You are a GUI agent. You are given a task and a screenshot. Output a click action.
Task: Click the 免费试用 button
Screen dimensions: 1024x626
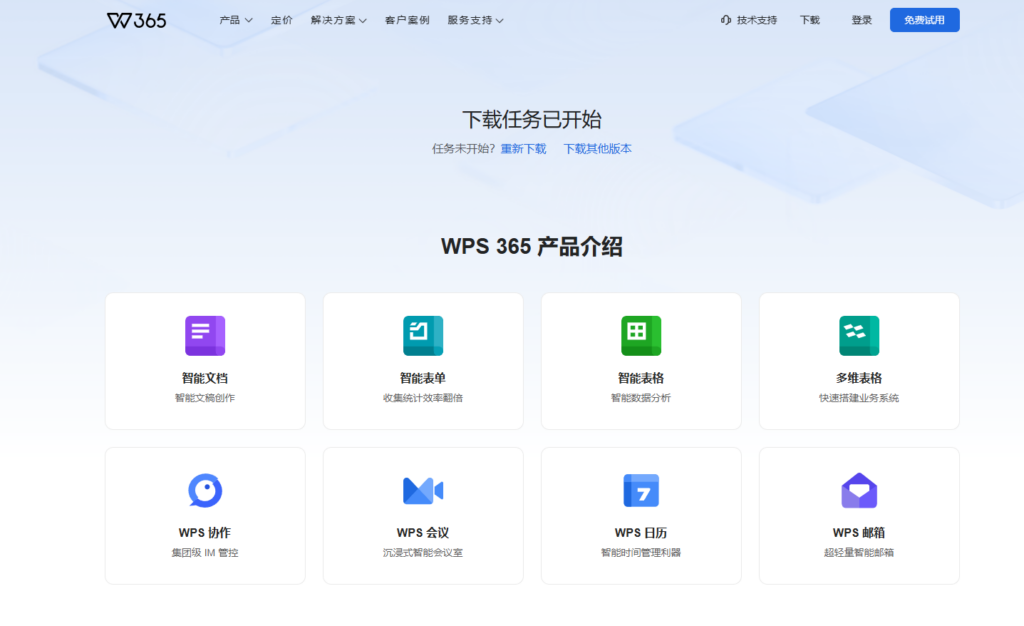[x=924, y=19]
